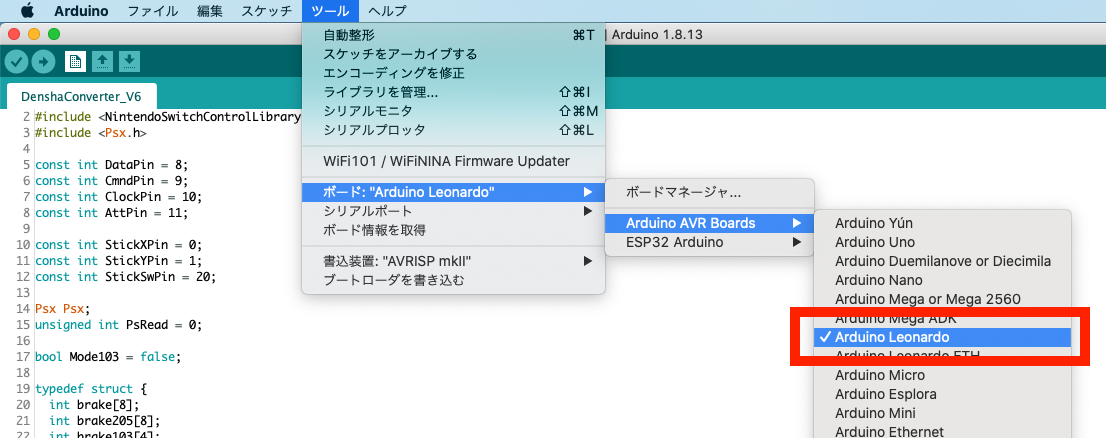Open the 編集 menu

coord(209,11)
